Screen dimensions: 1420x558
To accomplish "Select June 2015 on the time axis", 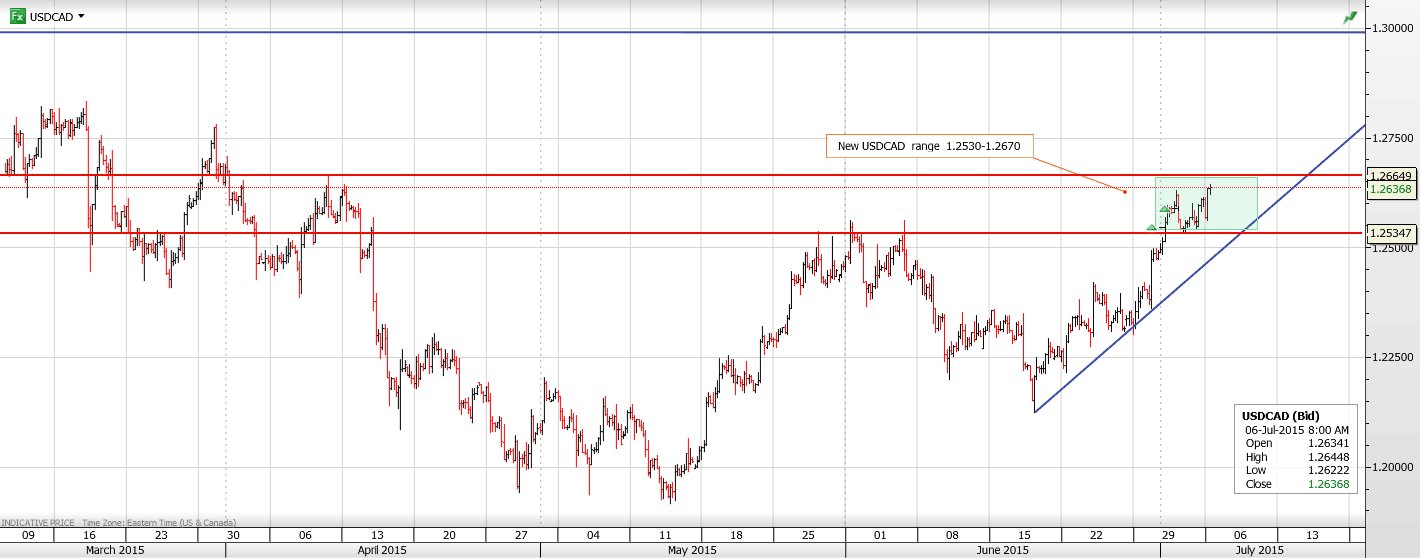I will 1002,550.
